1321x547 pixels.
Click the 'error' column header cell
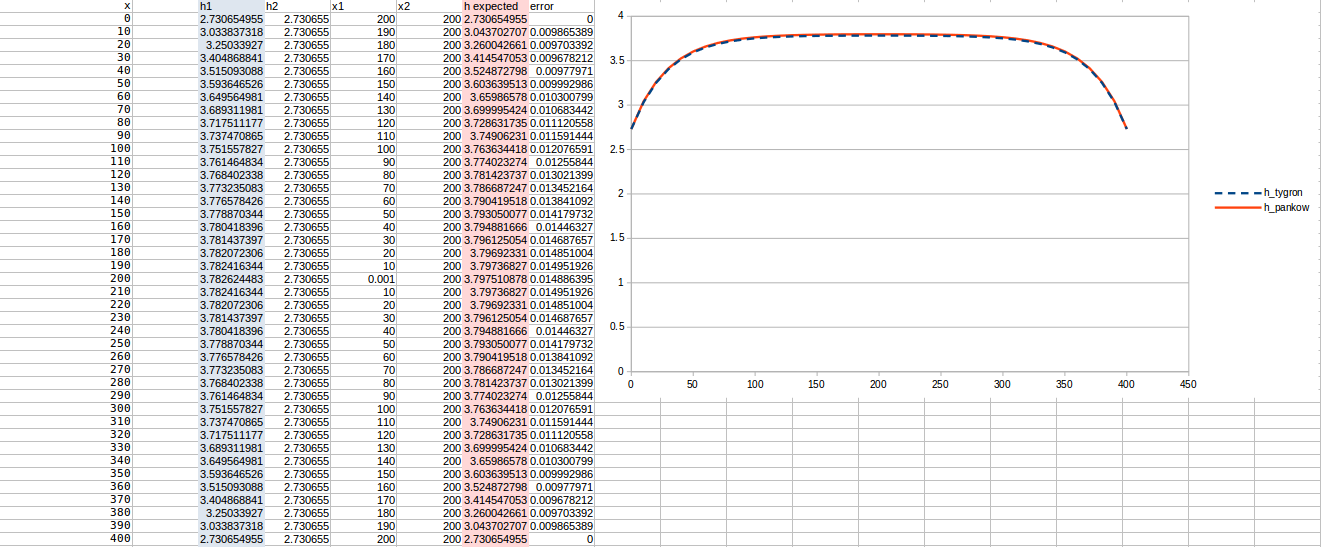tap(561, 6)
